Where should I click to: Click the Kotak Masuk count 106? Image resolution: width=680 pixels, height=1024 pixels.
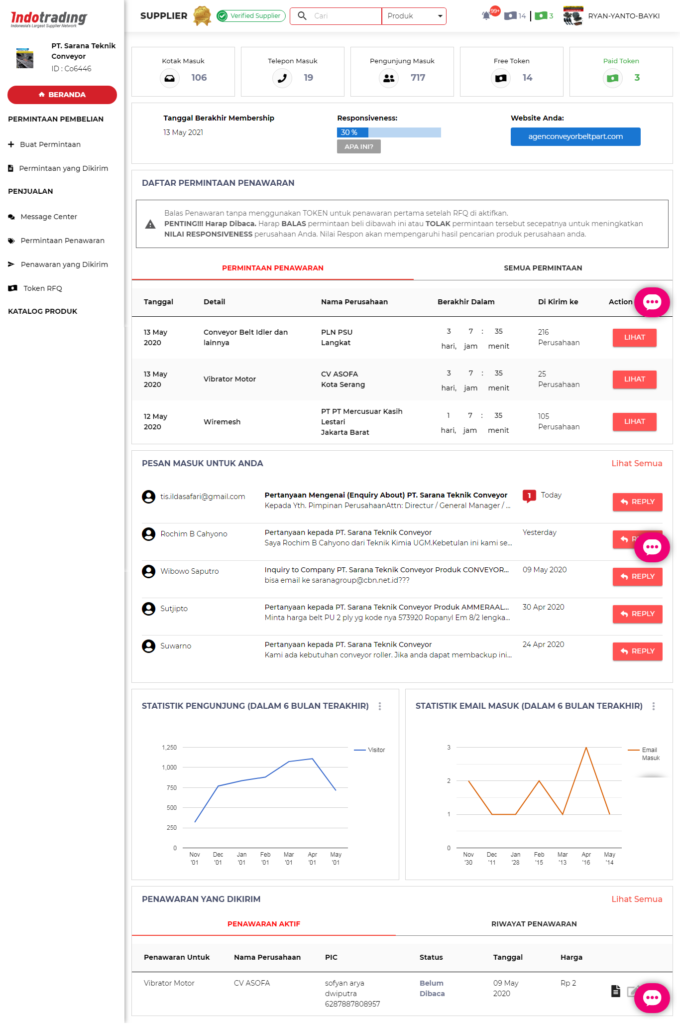(x=199, y=78)
